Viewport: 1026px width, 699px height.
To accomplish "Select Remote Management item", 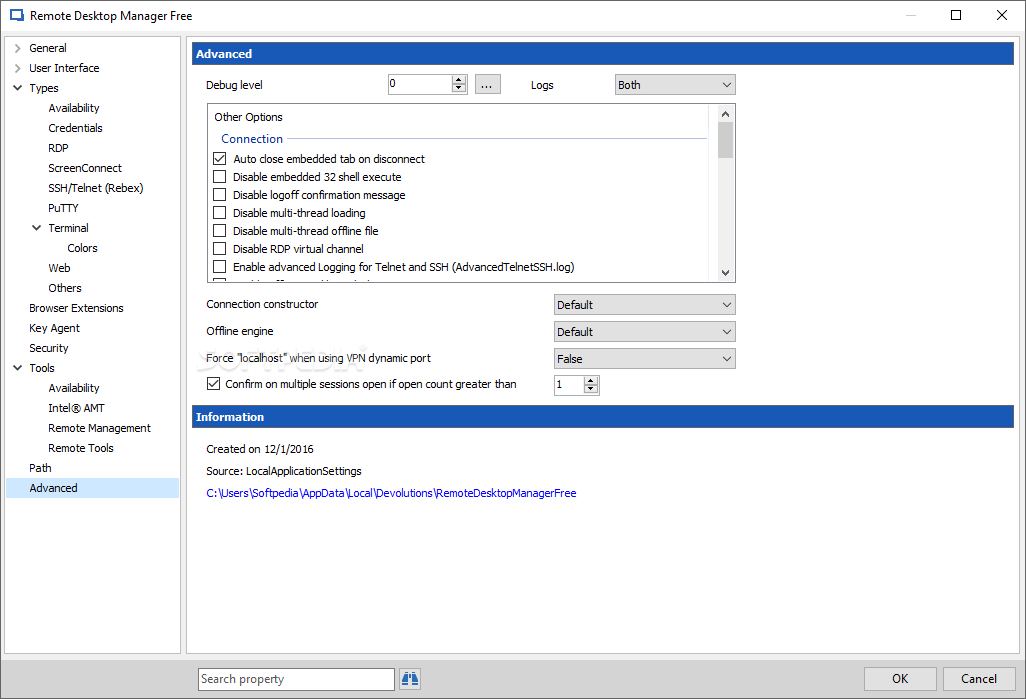I will 99,428.
